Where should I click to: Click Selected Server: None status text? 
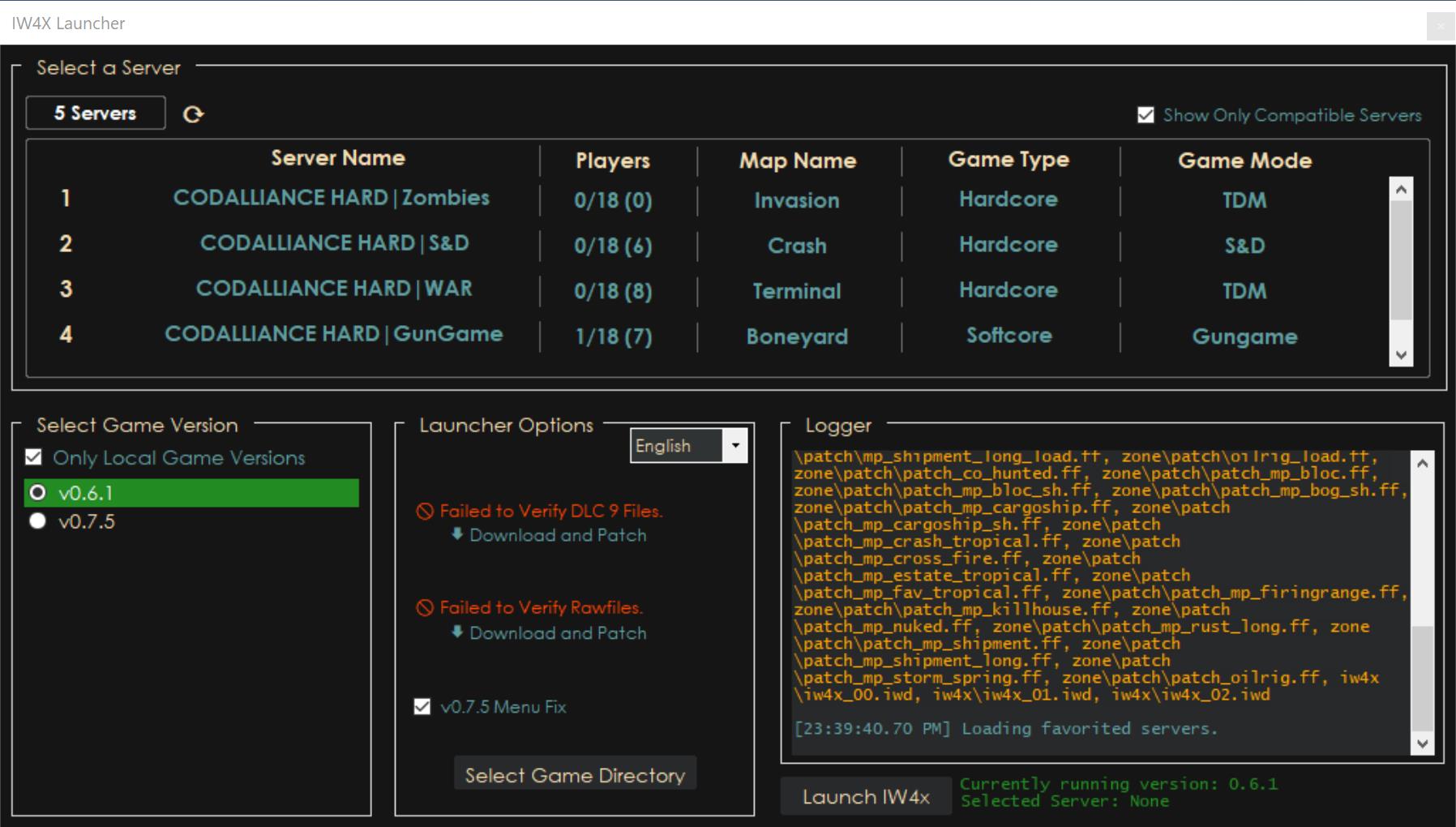1065,801
